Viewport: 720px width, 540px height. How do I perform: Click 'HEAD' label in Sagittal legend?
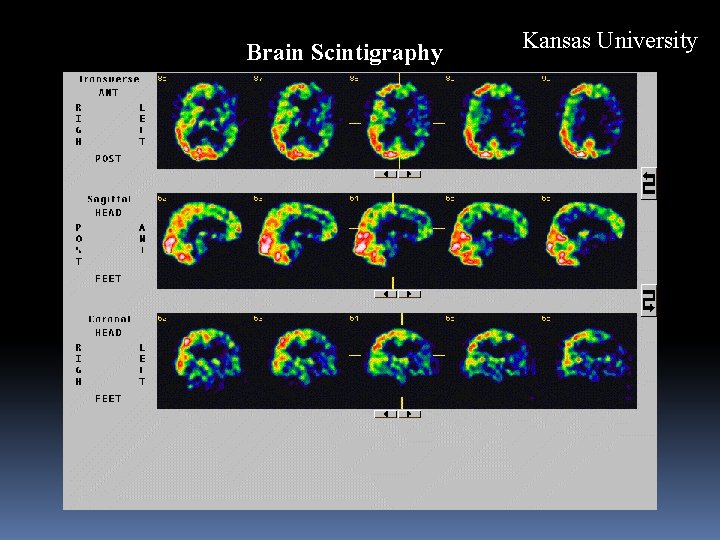[108, 213]
